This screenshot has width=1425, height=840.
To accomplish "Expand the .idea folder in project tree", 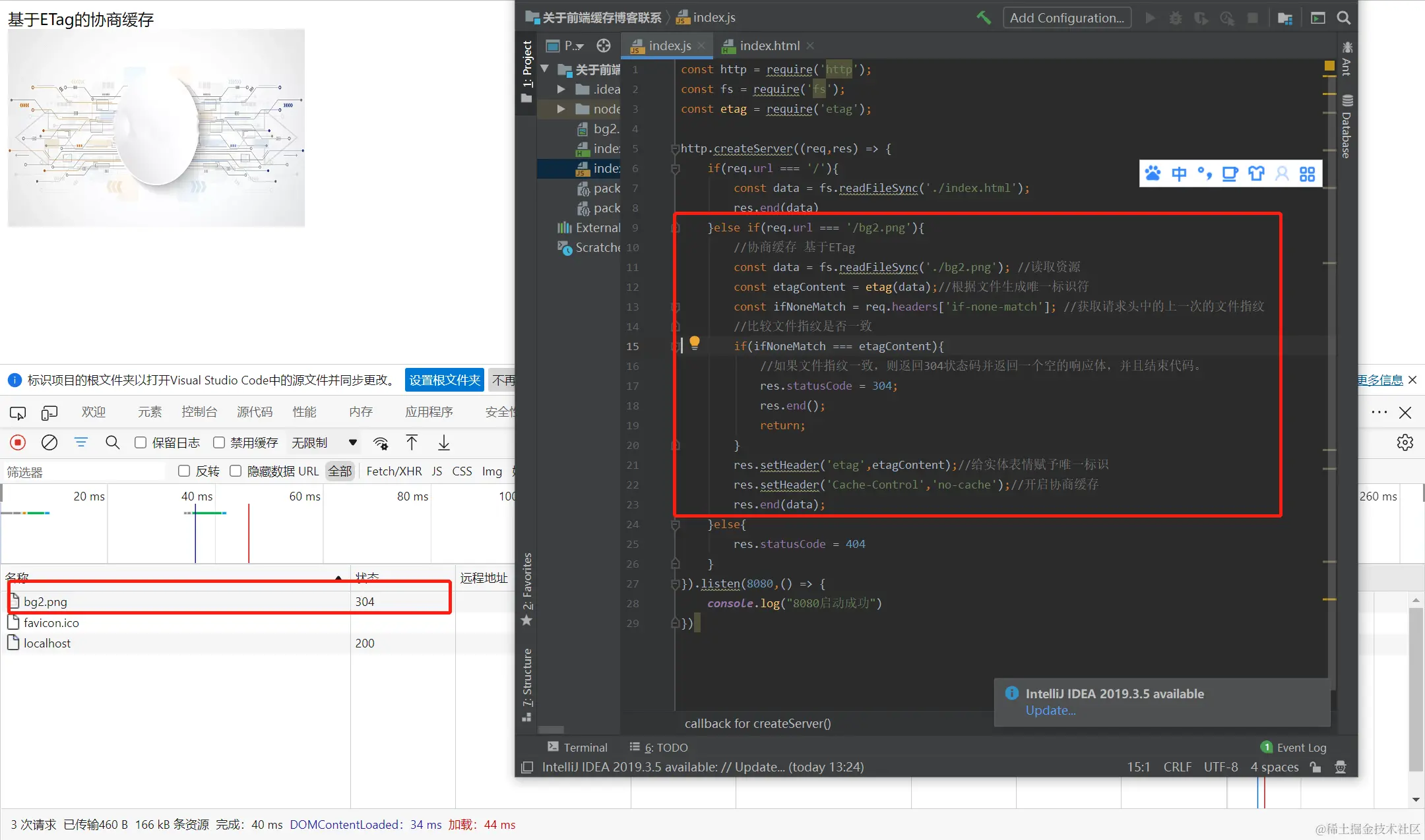I will pyautogui.click(x=561, y=89).
